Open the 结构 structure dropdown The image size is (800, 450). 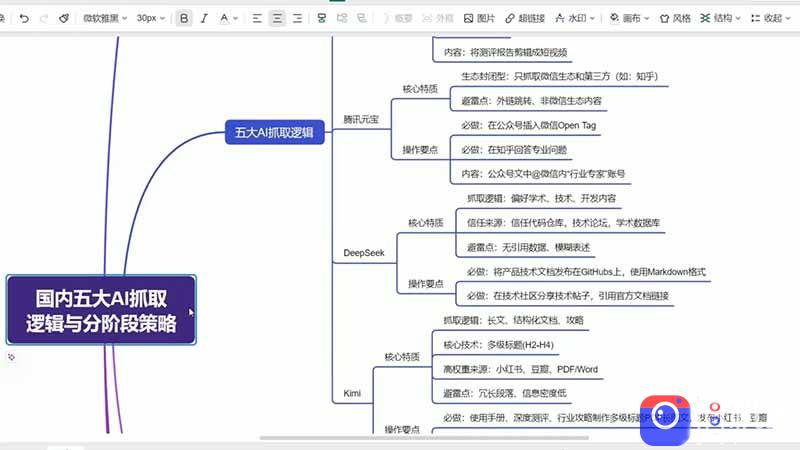[x=720, y=18]
